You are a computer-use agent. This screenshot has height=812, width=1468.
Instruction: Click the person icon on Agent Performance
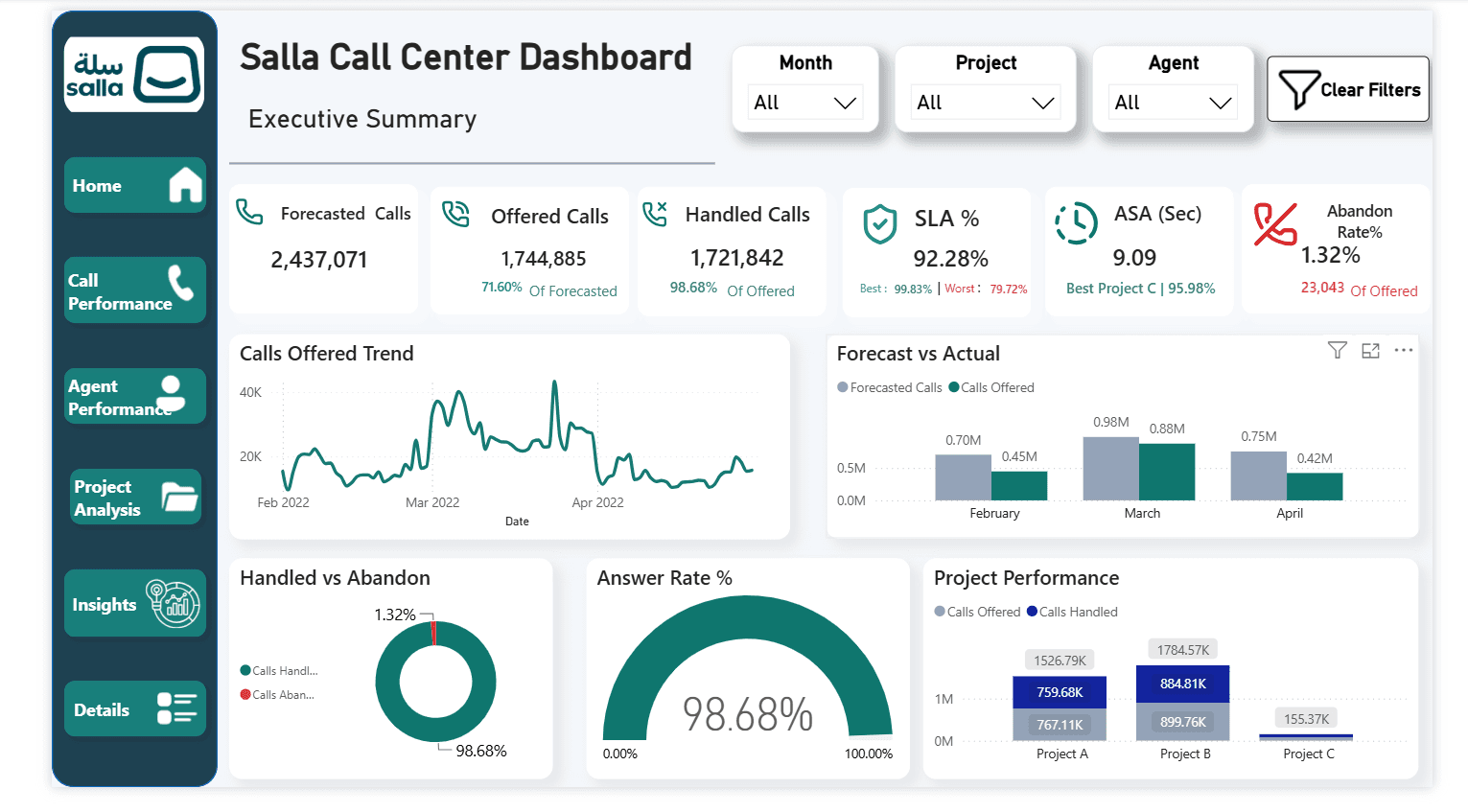click(x=172, y=393)
